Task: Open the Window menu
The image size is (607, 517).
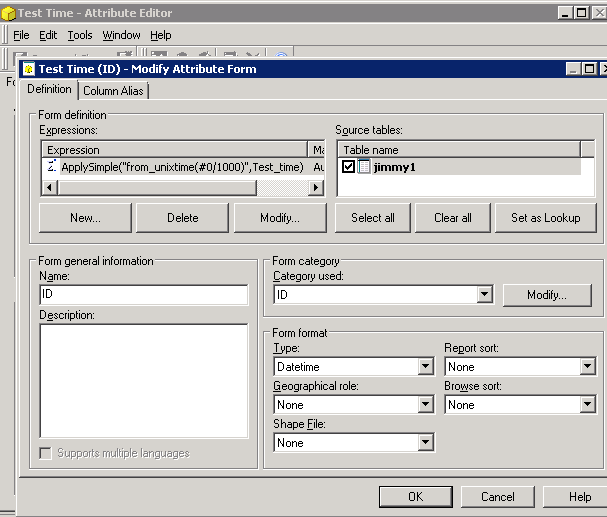Action: (121, 35)
